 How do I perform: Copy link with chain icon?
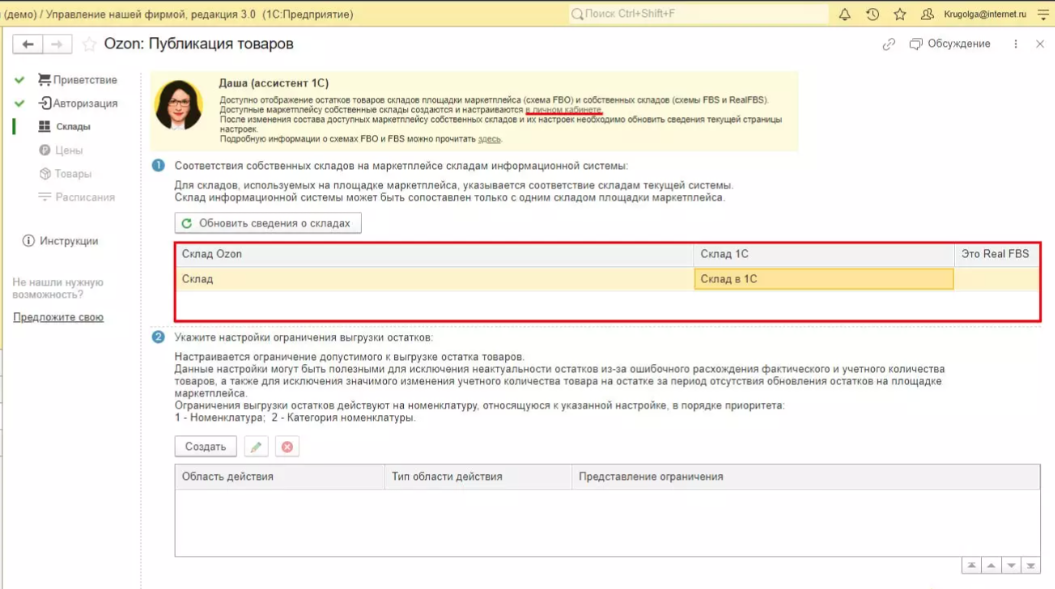pos(889,44)
